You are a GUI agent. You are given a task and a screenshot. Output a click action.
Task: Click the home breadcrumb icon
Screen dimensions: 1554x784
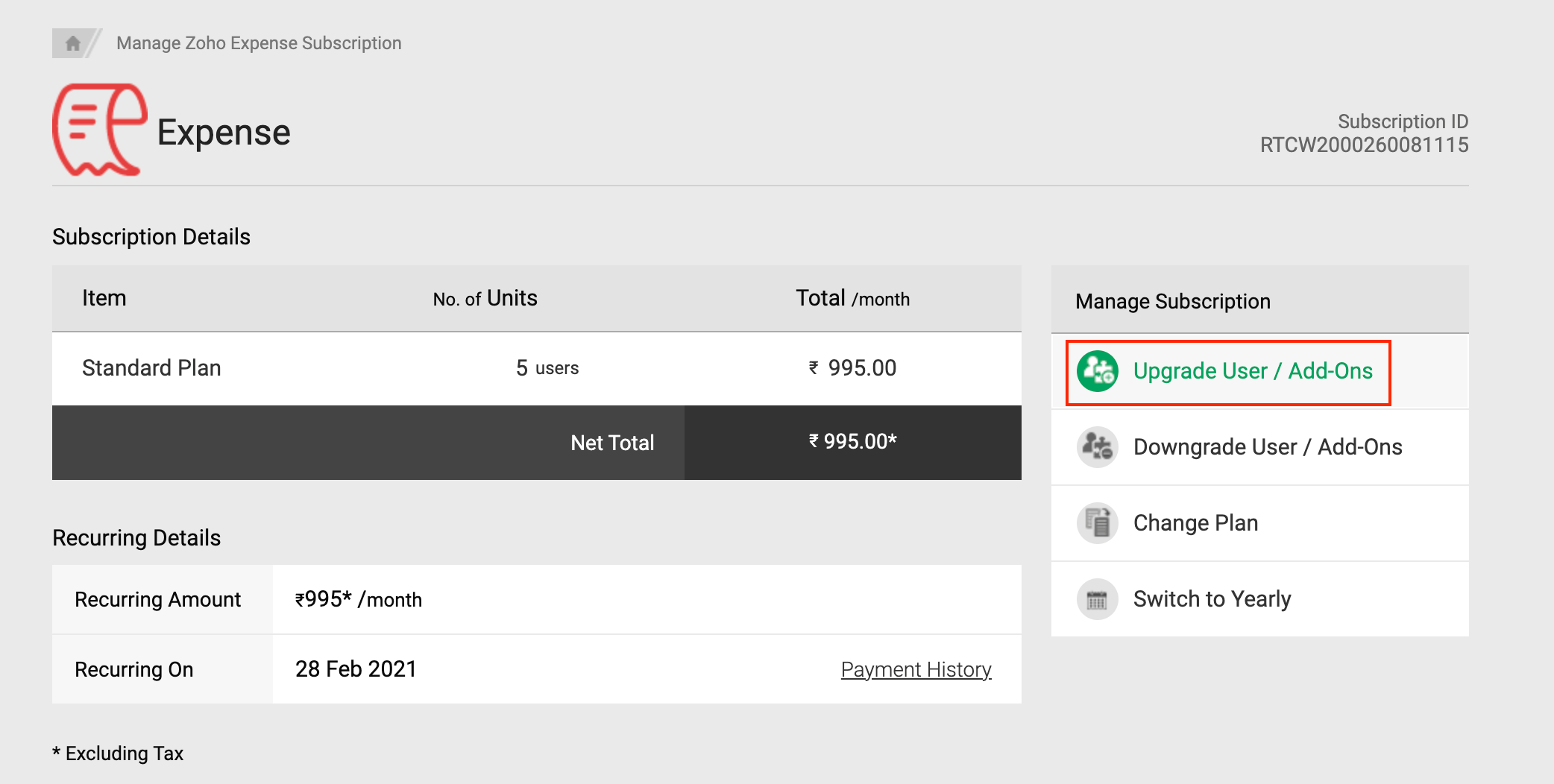[x=72, y=43]
